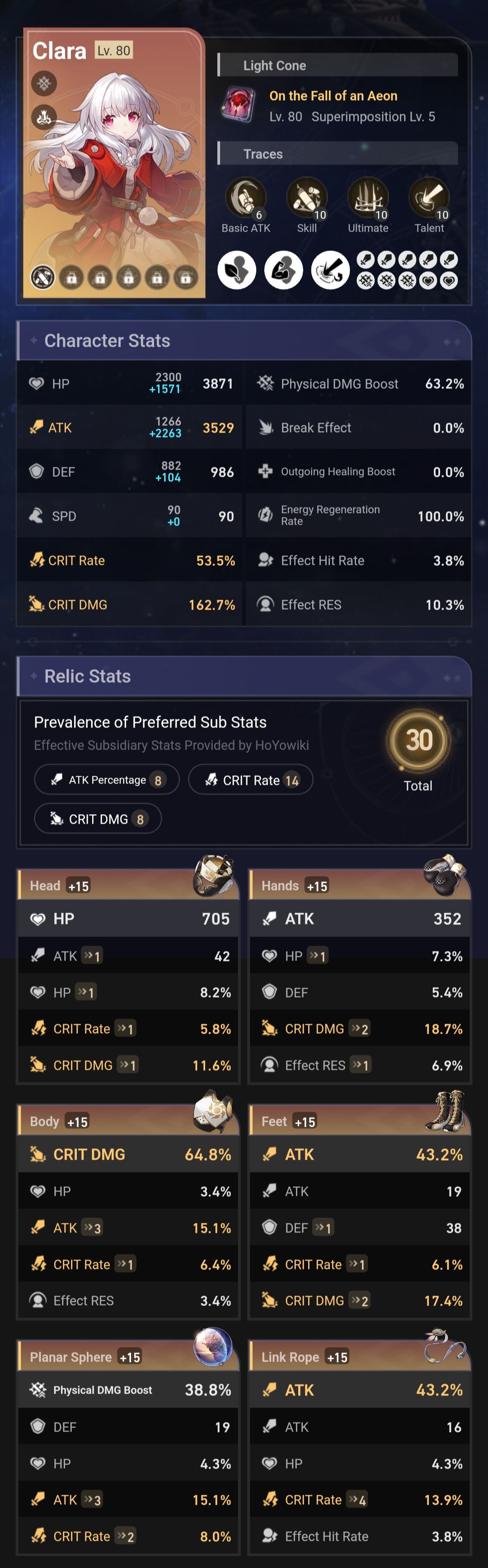The height and width of the screenshot is (1568, 488).
Task: Click the ATK Percentage 8 chip
Action: [106, 780]
